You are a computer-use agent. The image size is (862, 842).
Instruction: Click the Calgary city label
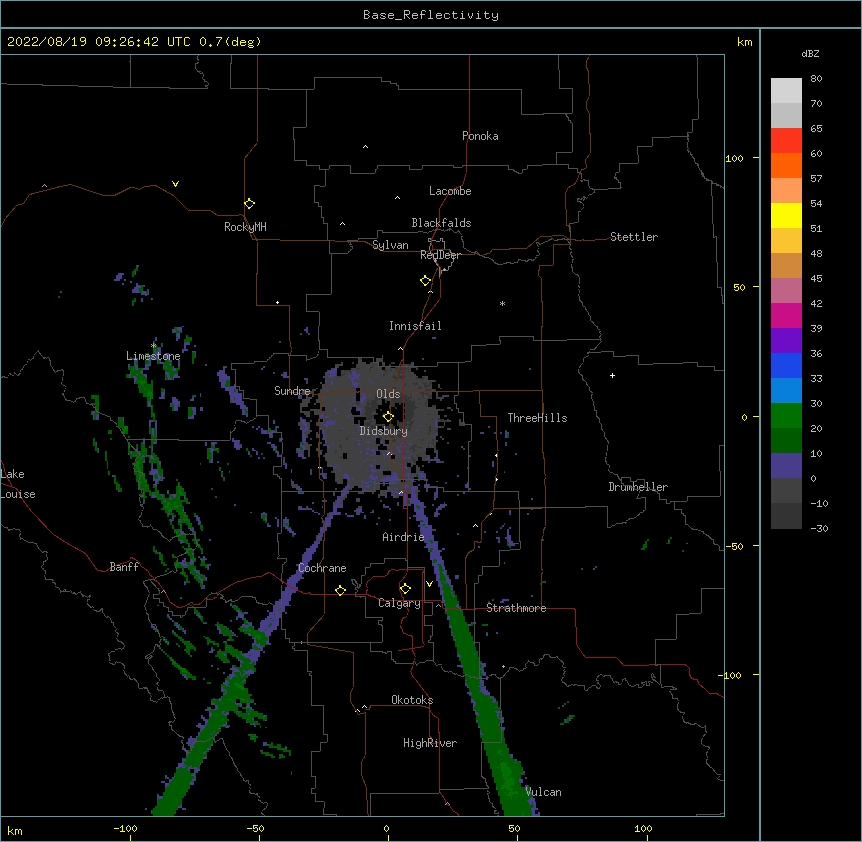pos(399,603)
